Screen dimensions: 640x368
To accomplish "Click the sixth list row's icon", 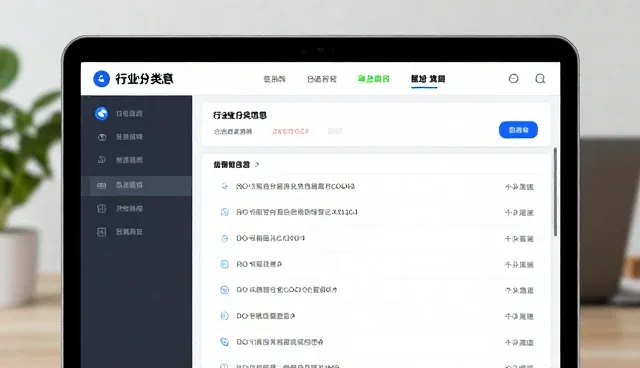I will tap(224, 316).
